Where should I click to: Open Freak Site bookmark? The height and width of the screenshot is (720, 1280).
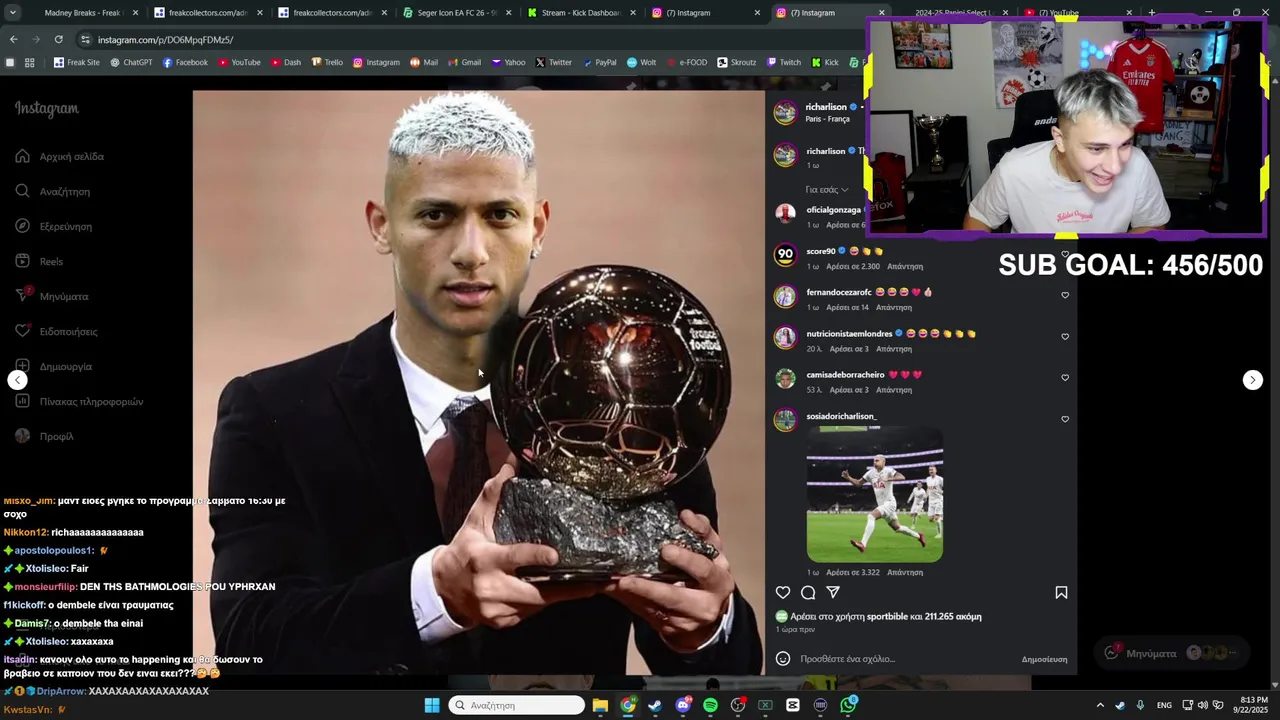[76, 62]
